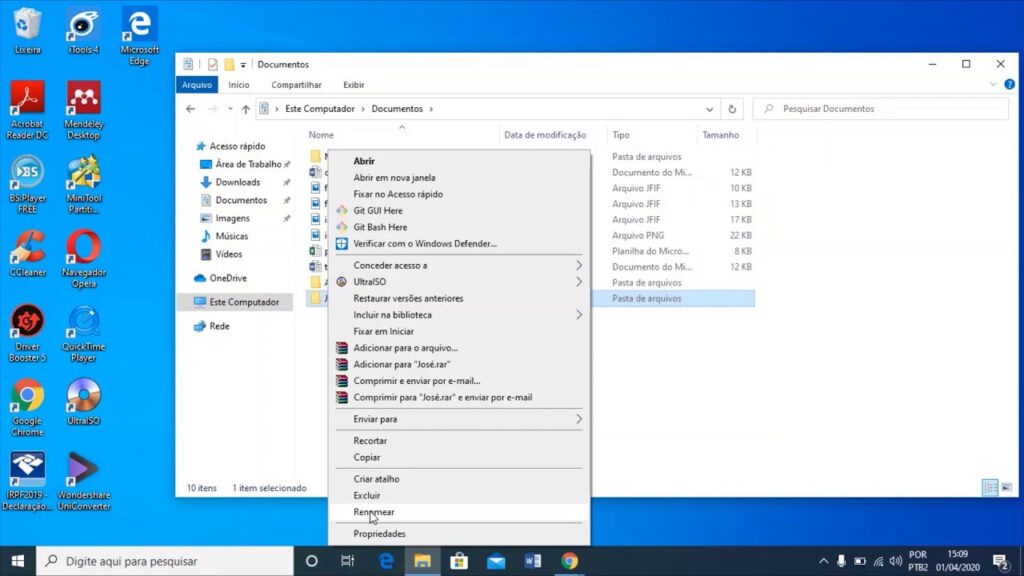
Task: Open the Lixeira recycle bin desktop icon
Action: point(27,31)
